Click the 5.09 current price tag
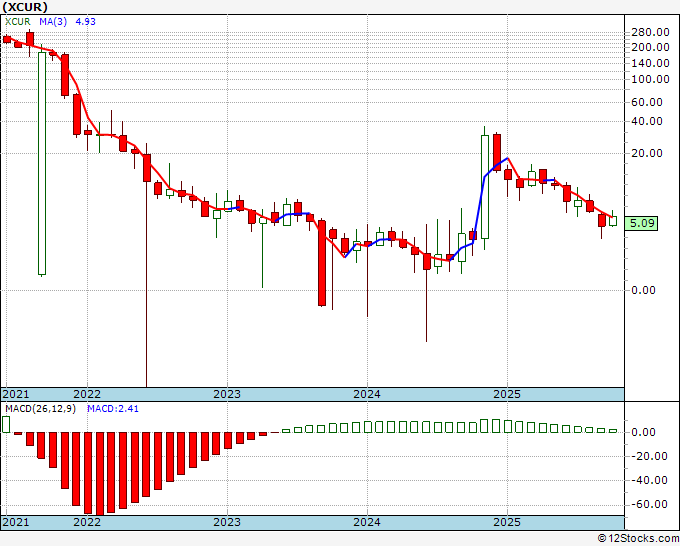This screenshot has width=680, height=546. (x=641, y=223)
